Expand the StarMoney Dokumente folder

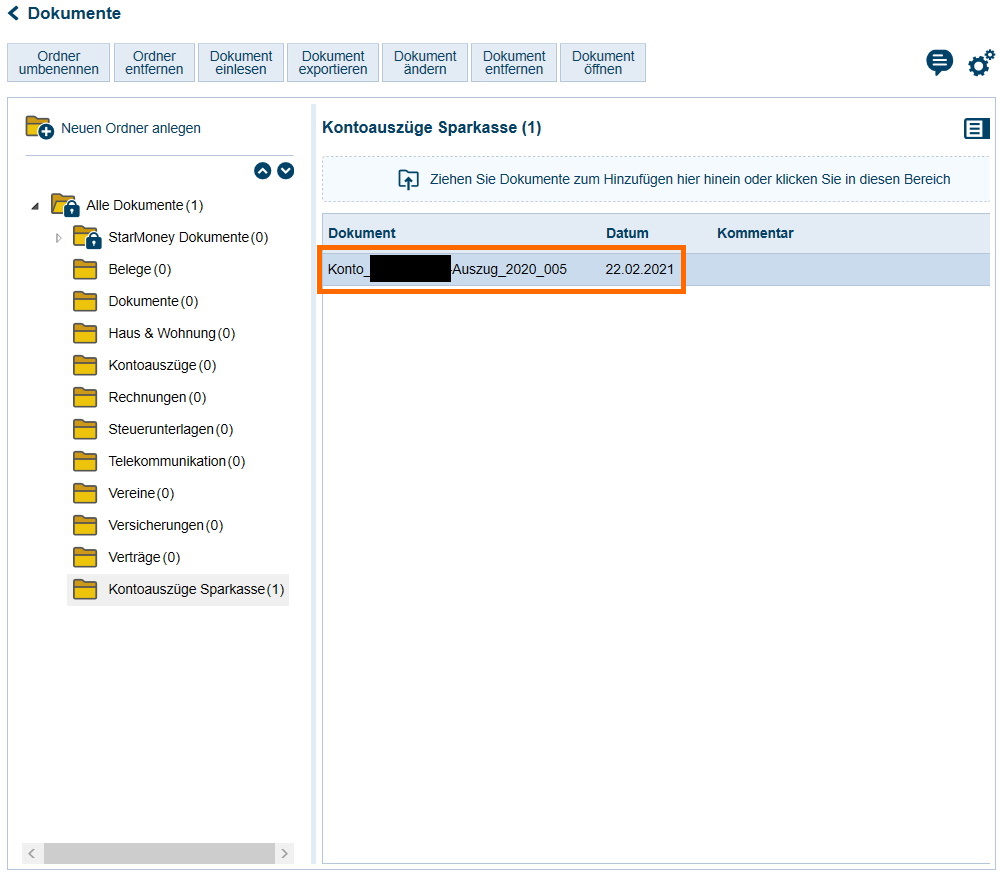tap(58, 238)
